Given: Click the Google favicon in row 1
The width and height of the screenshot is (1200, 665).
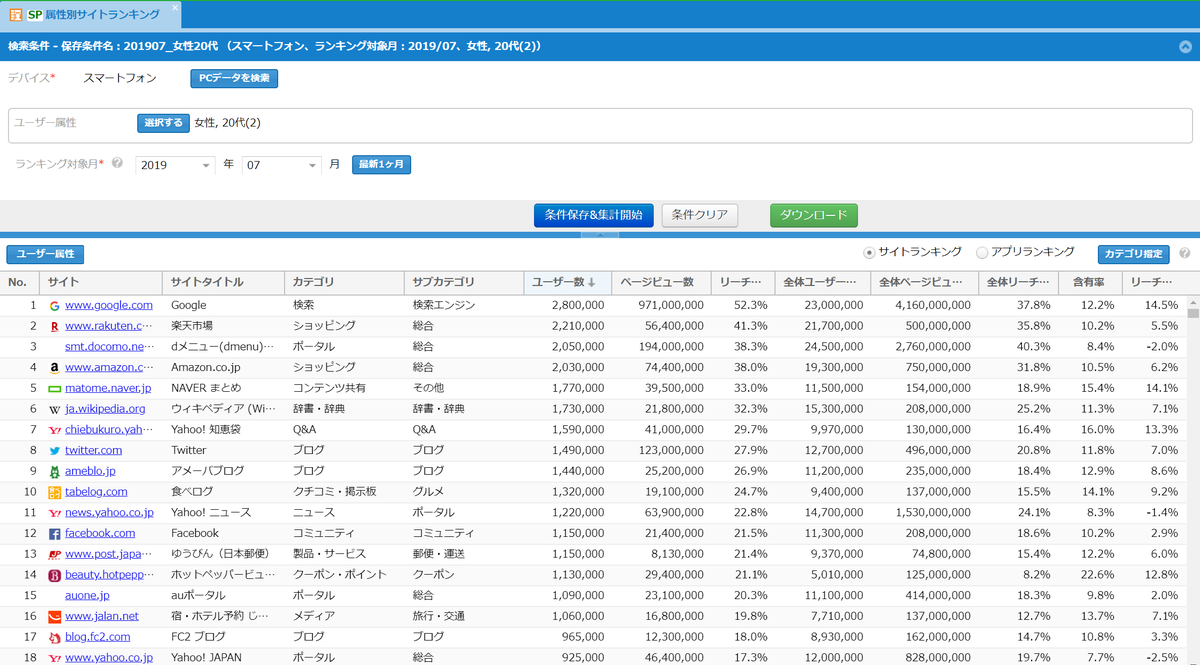Looking at the screenshot, I should pyautogui.click(x=55, y=305).
